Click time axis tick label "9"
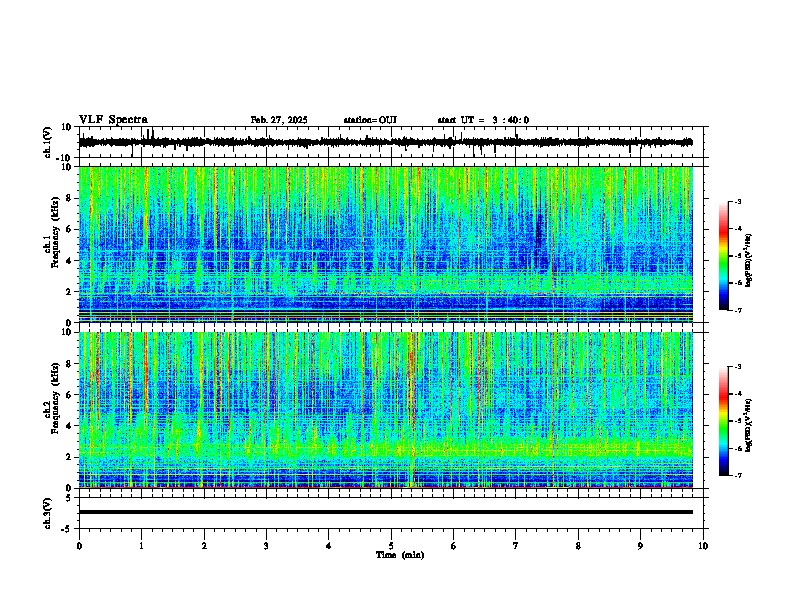The image size is (792, 612). click(640, 546)
